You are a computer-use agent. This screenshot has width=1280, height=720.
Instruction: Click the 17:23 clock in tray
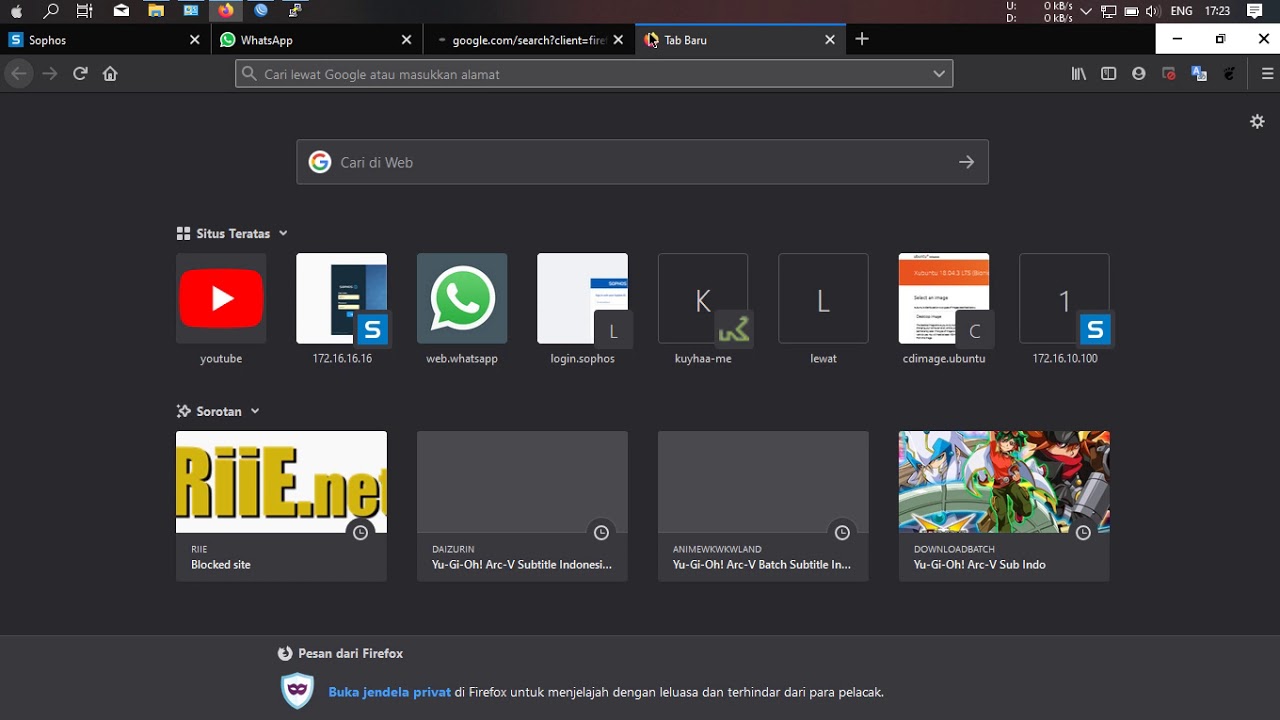pos(1217,11)
